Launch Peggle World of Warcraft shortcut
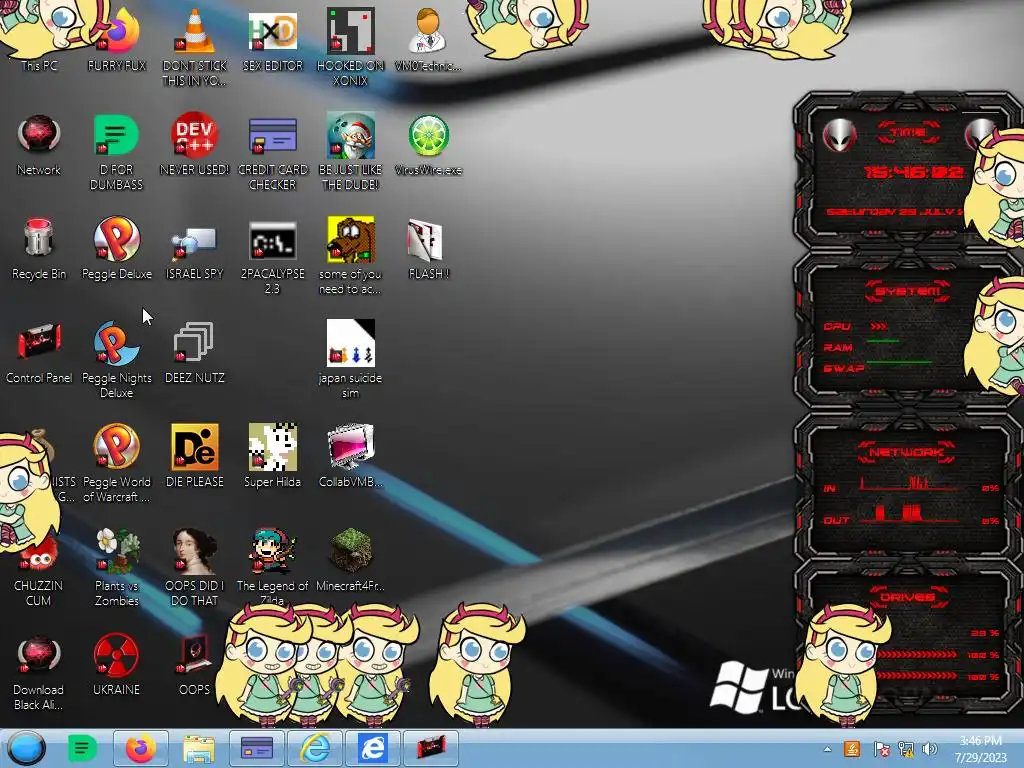 tap(116, 463)
